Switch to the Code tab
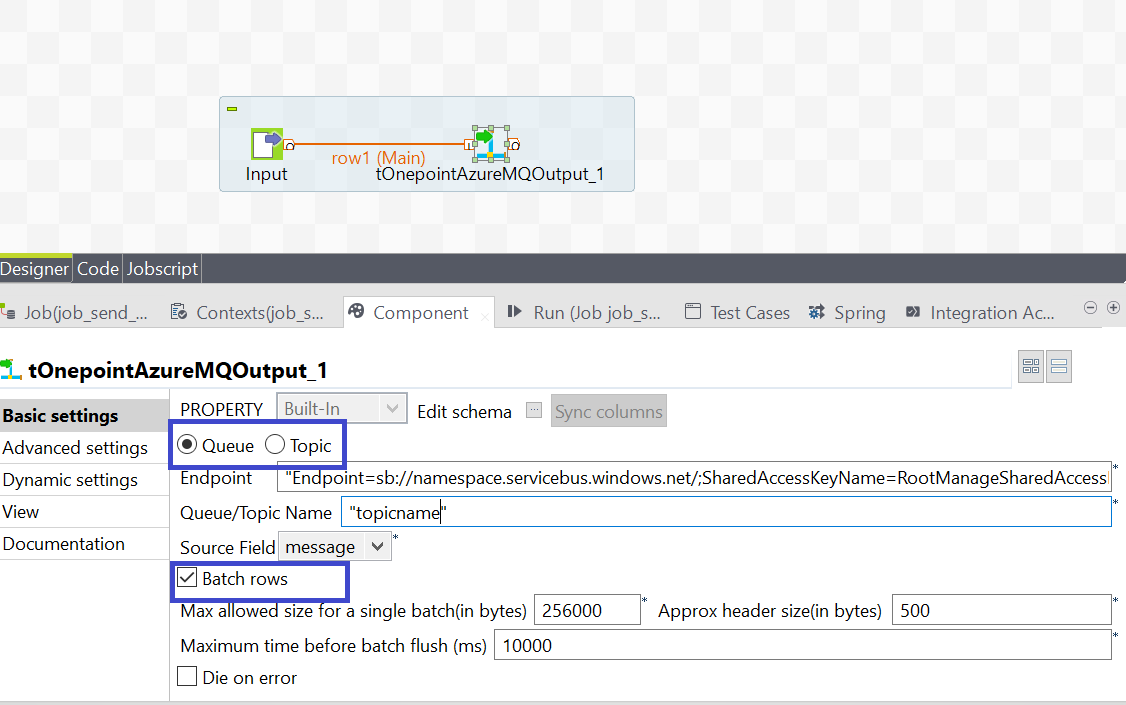The width and height of the screenshot is (1126, 705). 98,269
